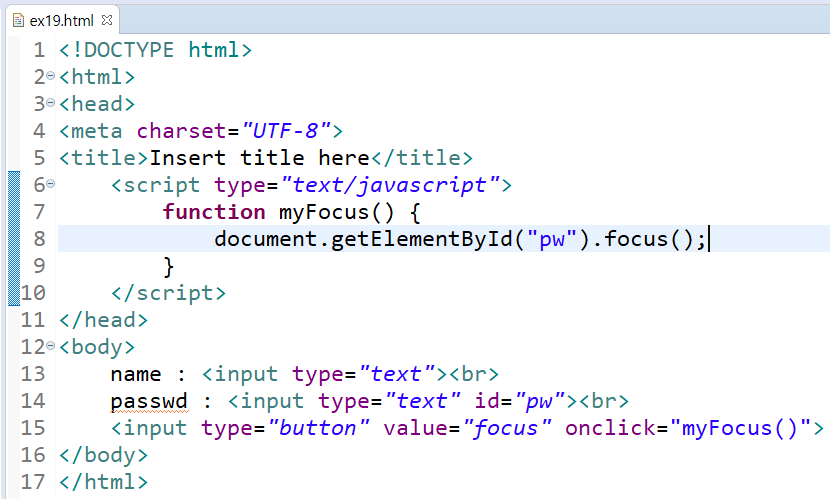Click line number 8 in the gutter
This screenshot has width=830, height=499.
coord(39,239)
